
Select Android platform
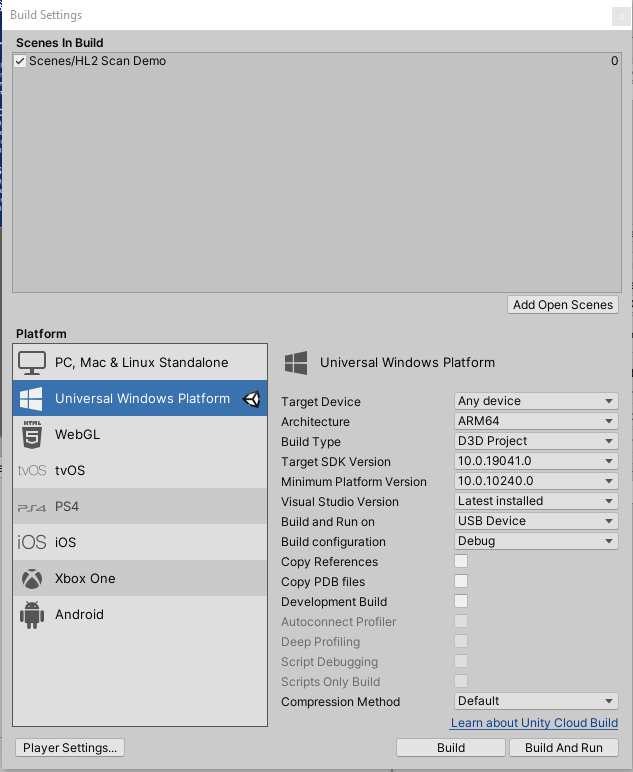pyautogui.click(x=140, y=614)
